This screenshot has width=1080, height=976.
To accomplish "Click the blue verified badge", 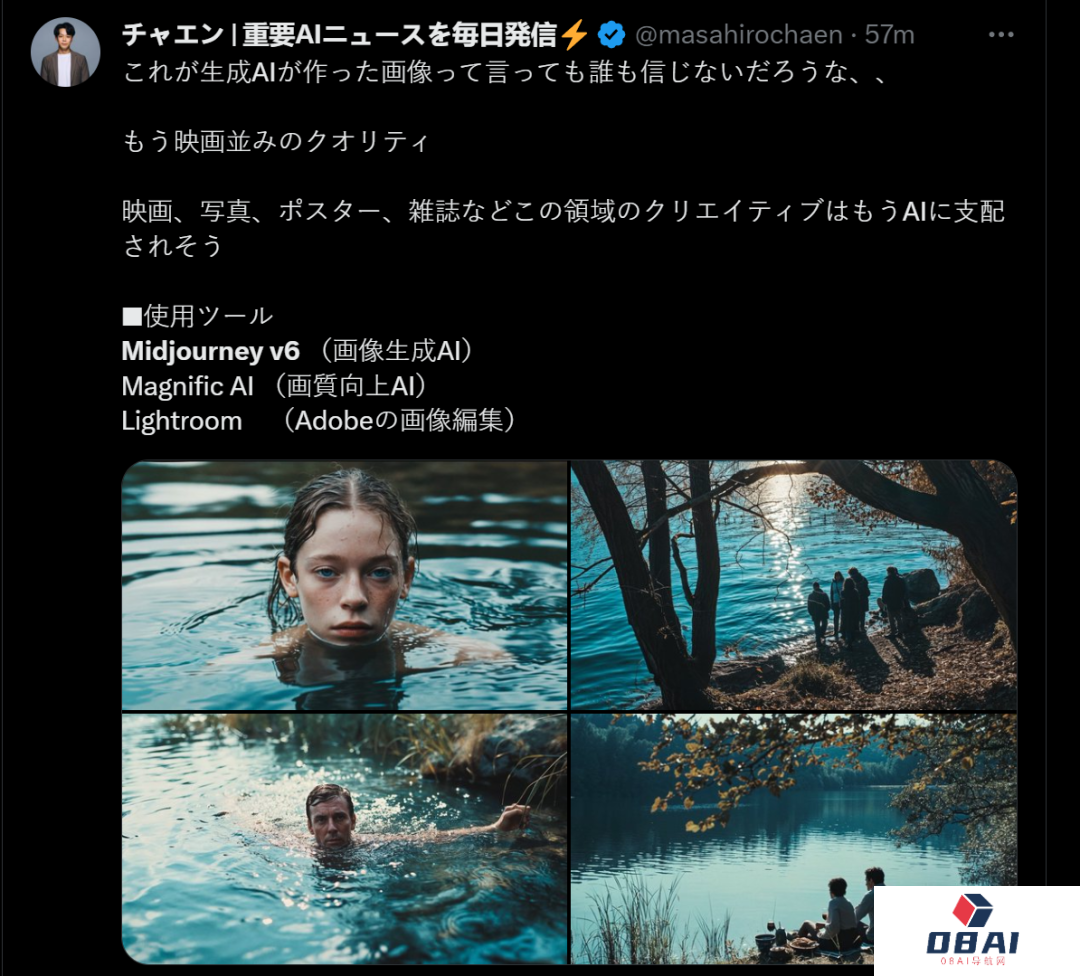I will point(611,34).
